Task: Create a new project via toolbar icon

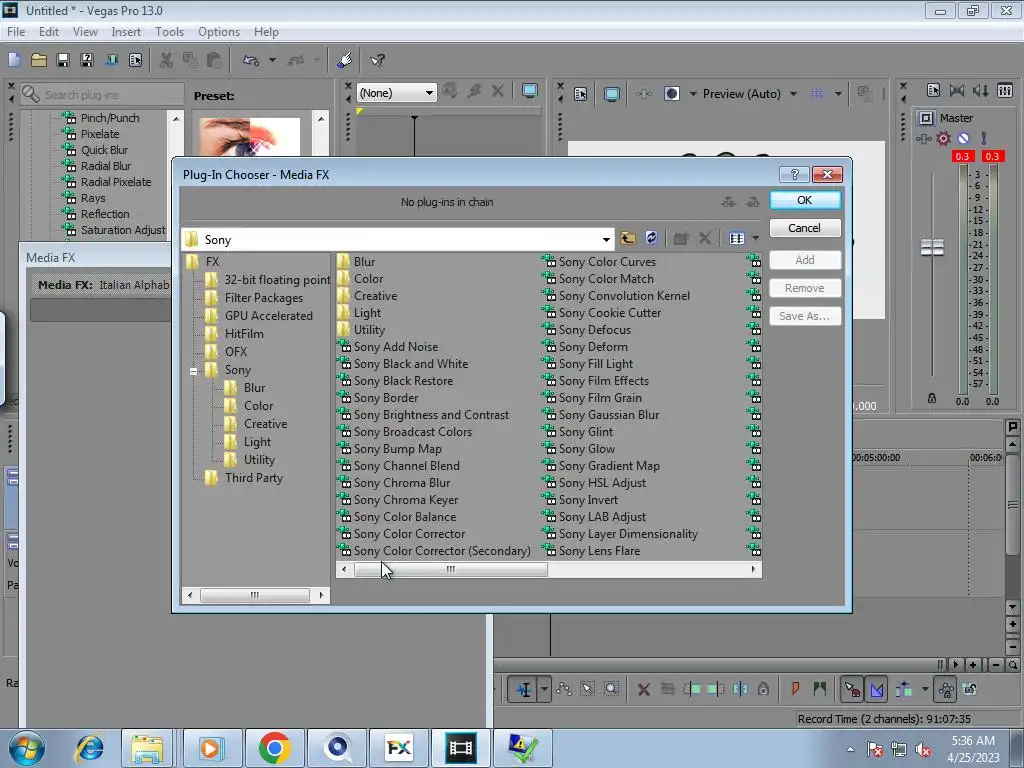Action: tap(14, 60)
